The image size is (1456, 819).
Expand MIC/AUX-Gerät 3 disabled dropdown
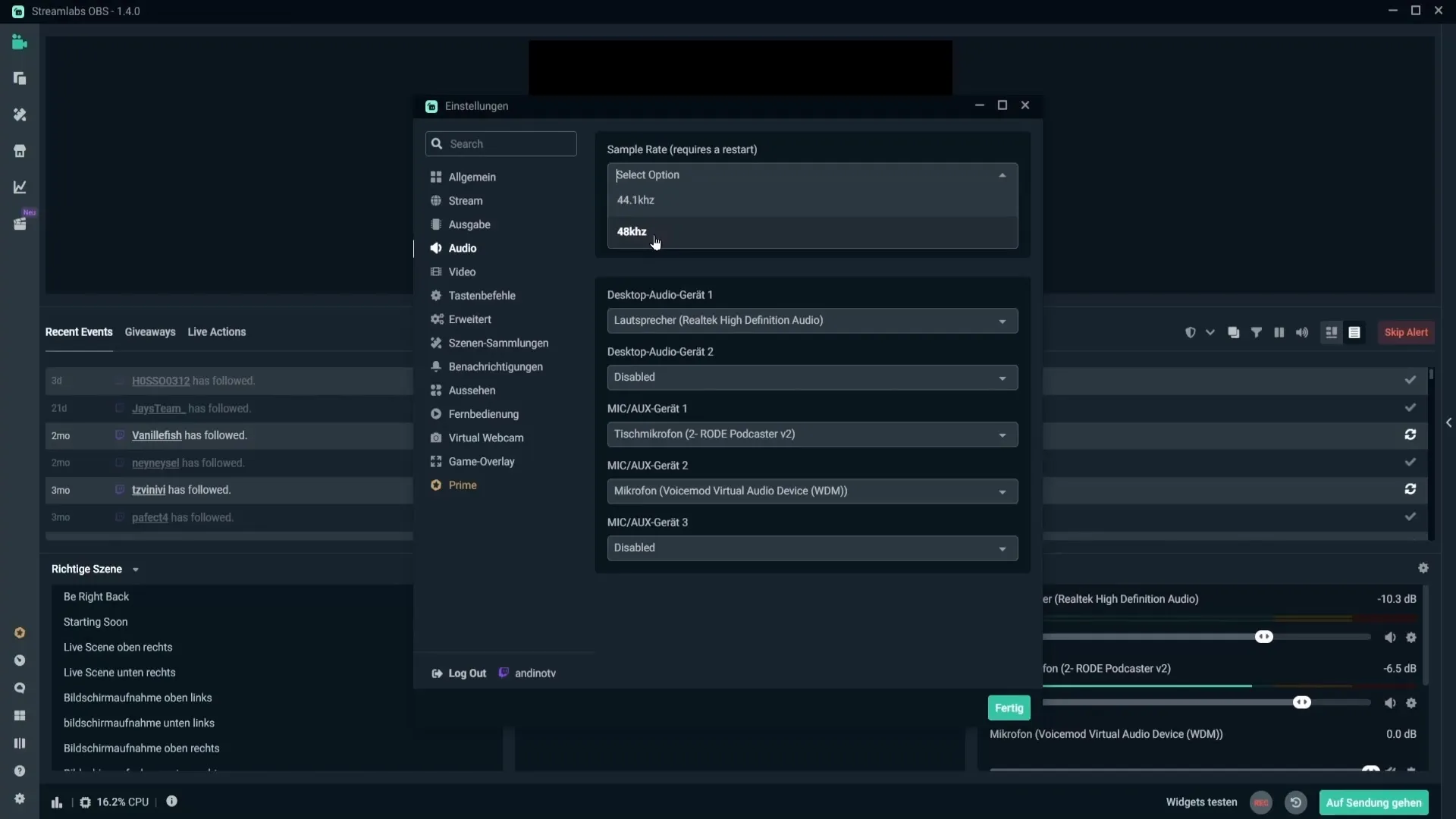[x=1001, y=548]
